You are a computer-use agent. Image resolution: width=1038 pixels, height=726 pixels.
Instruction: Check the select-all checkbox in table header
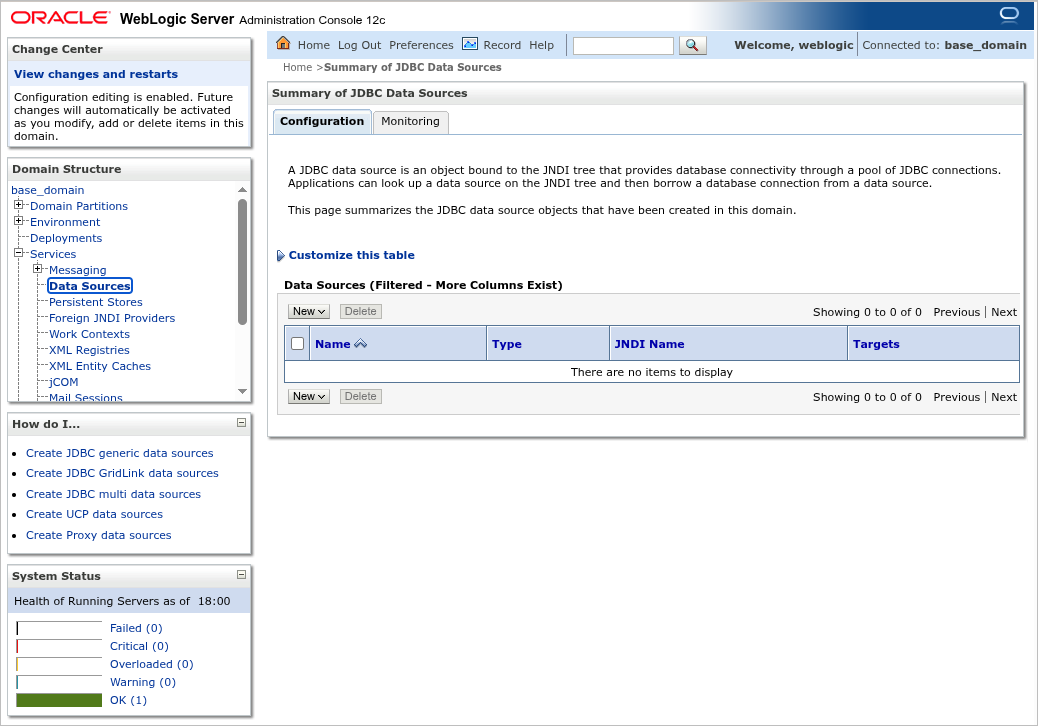tap(297, 344)
